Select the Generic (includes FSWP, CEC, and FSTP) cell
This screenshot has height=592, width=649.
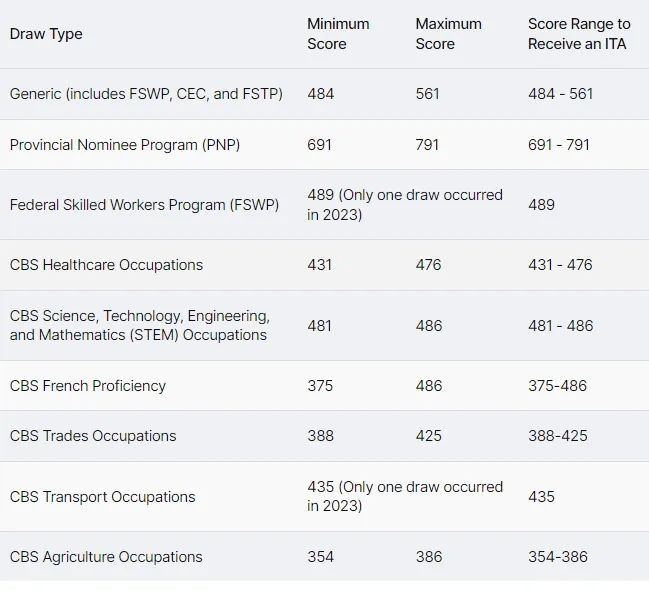pyautogui.click(x=146, y=94)
